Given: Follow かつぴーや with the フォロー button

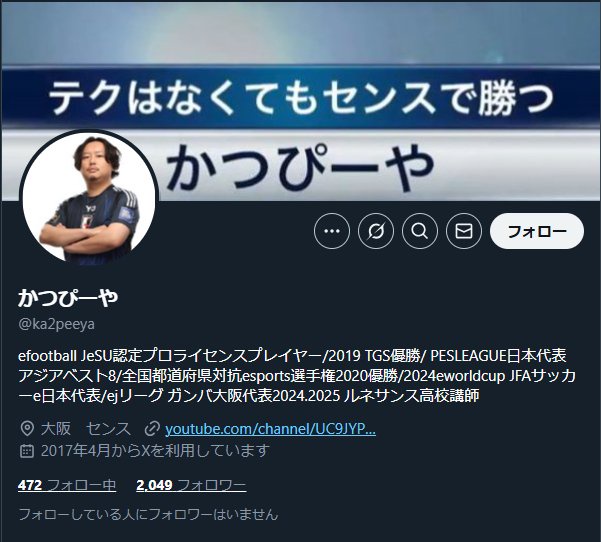Looking at the screenshot, I should click(537, 231).
